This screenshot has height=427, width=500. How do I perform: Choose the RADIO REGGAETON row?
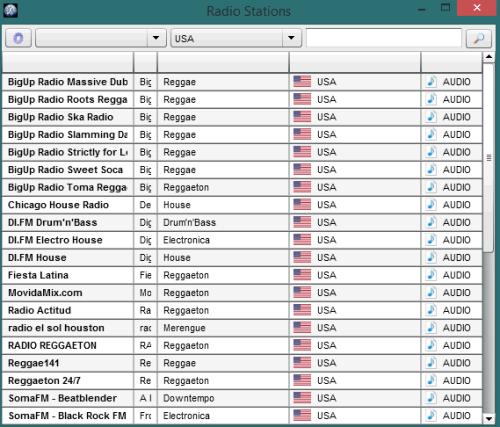[x=242, y=345]
